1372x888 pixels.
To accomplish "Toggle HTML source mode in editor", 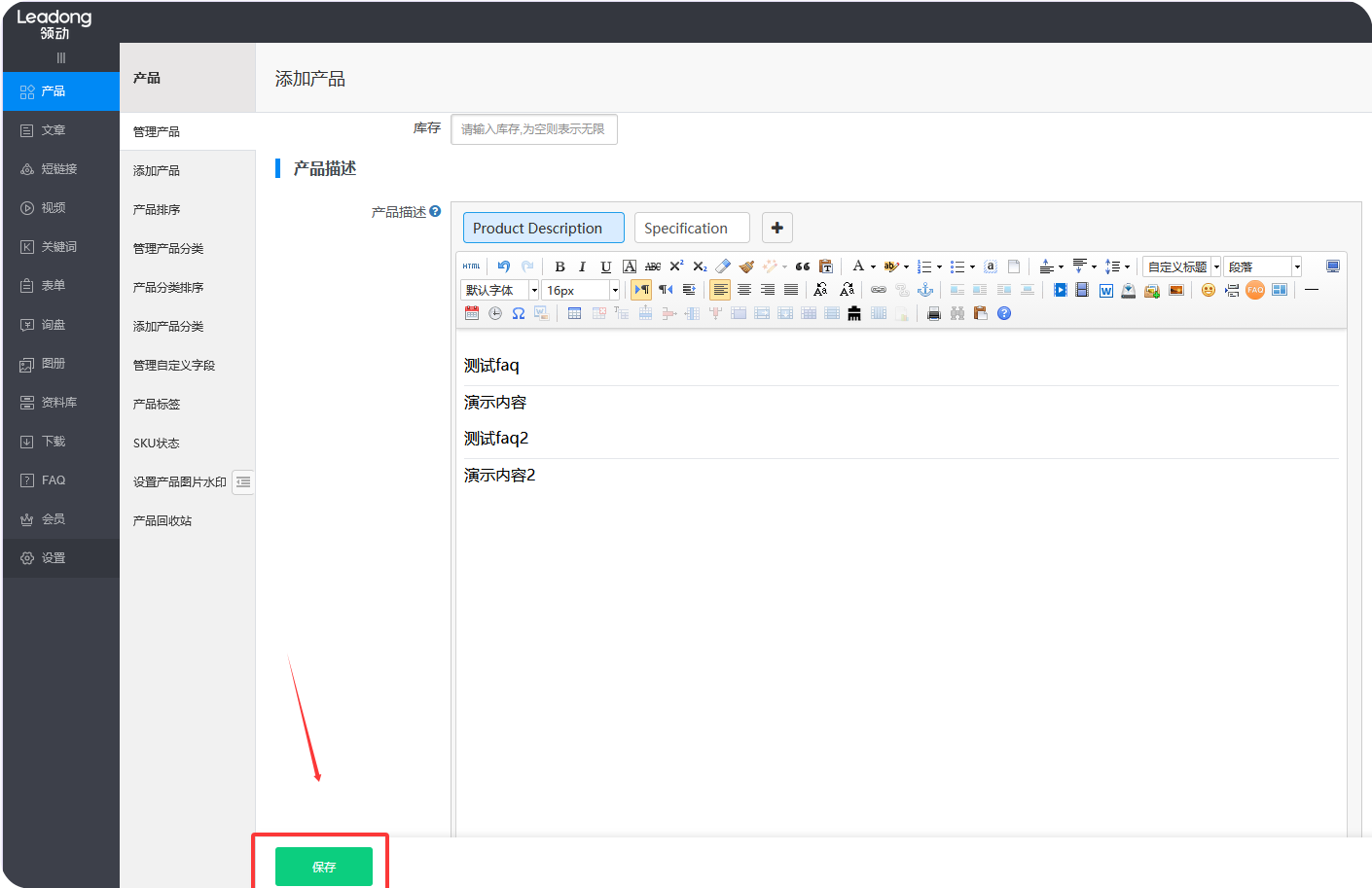I will point(472,266).
